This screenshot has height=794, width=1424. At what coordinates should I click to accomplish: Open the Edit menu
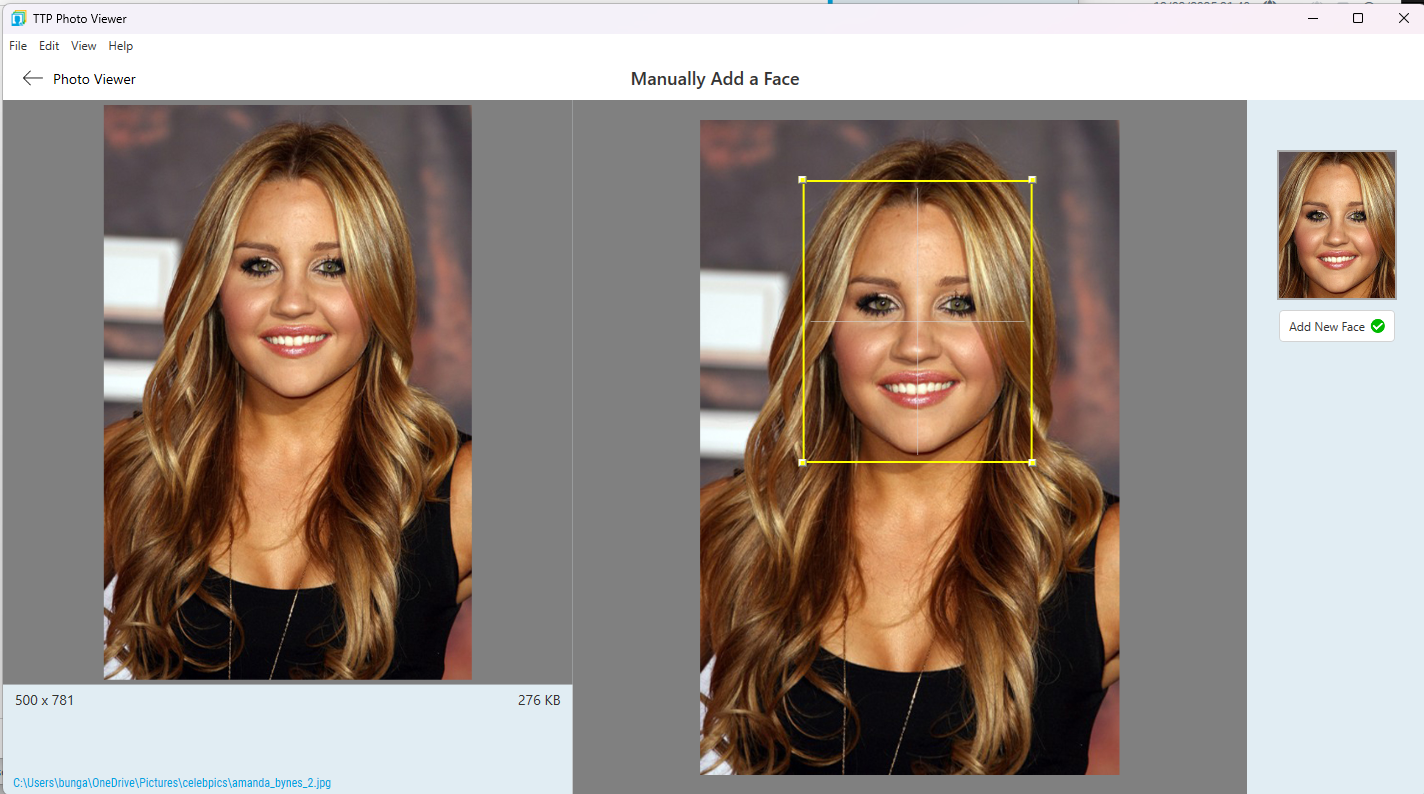(x=48, y=46)
